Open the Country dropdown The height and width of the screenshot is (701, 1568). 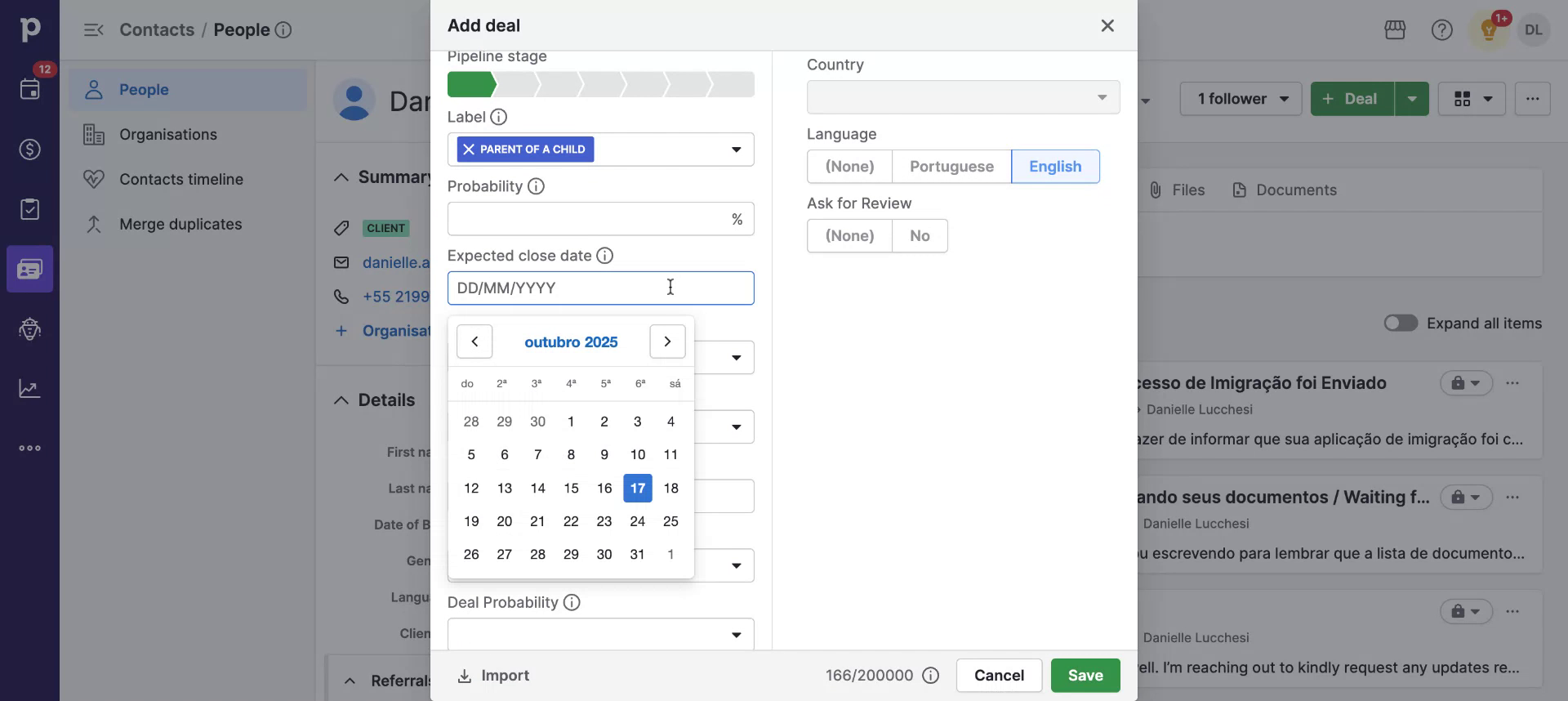tap(963, 97)
